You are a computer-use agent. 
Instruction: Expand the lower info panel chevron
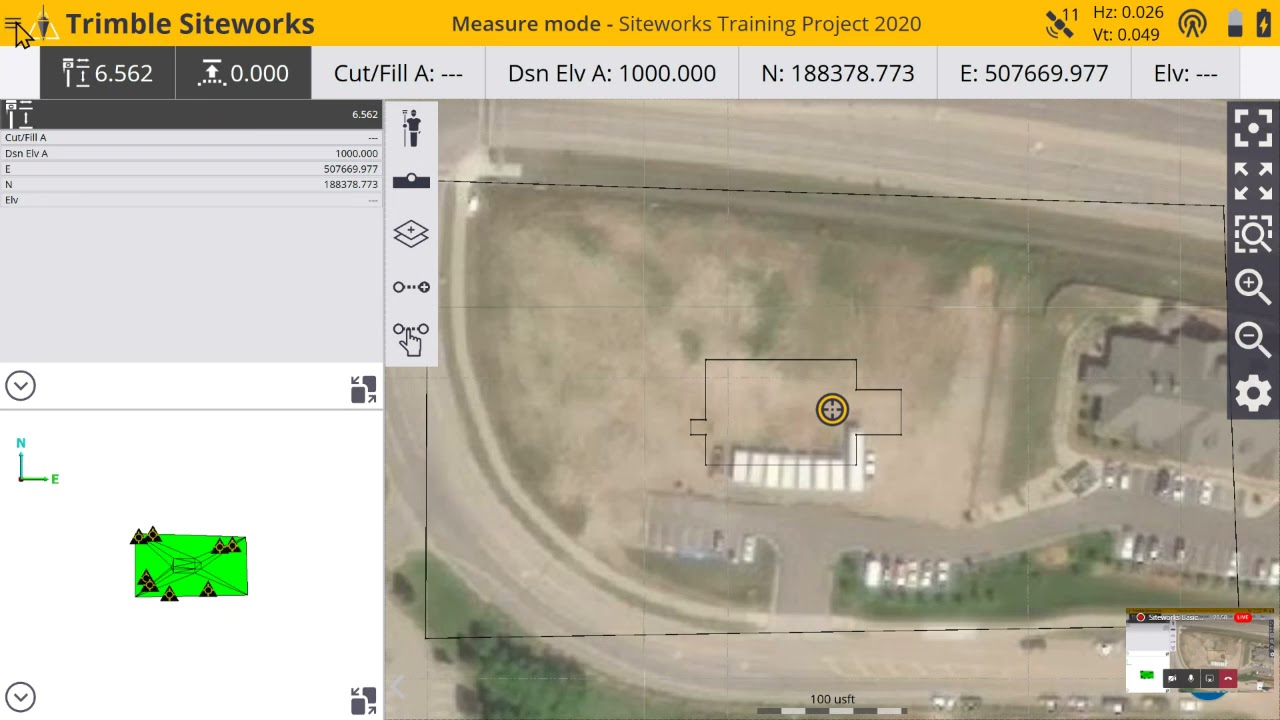(x=20, y=697)
